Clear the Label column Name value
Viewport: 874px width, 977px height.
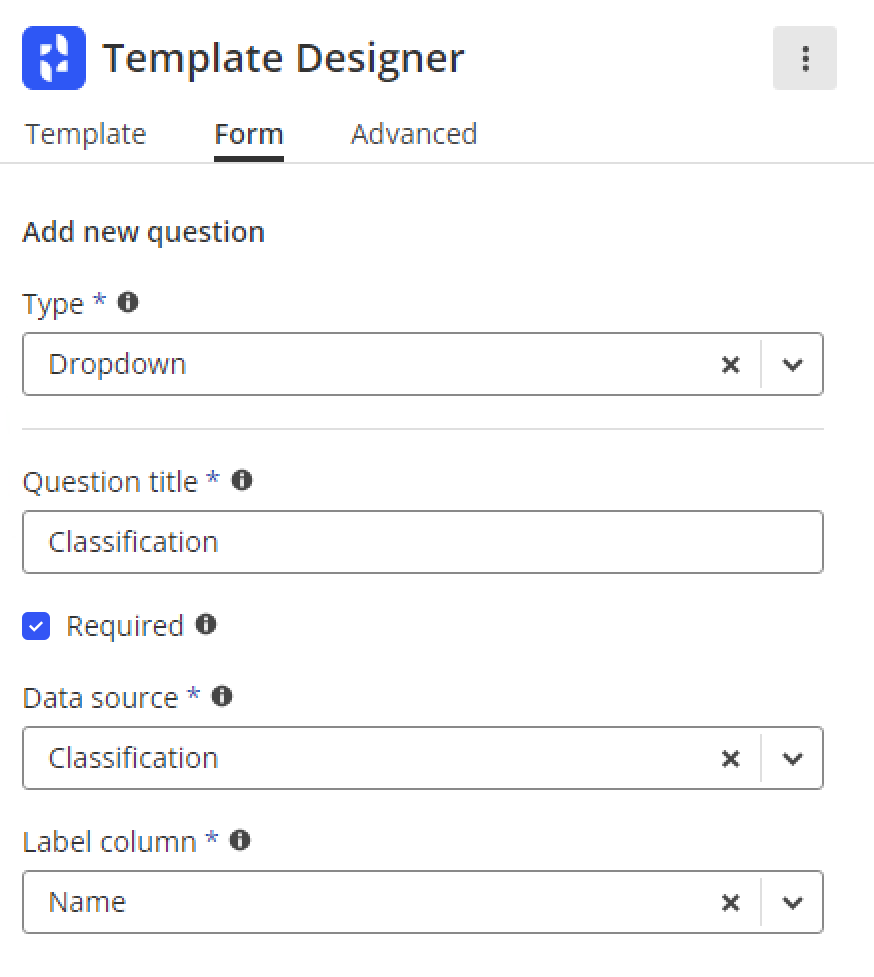point(730,902)
